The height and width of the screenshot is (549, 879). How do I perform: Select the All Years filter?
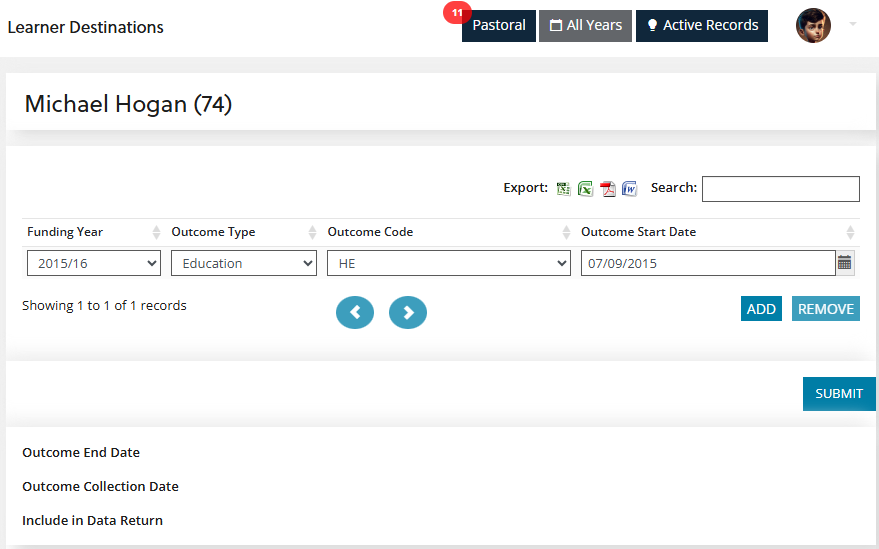point(585,26)
